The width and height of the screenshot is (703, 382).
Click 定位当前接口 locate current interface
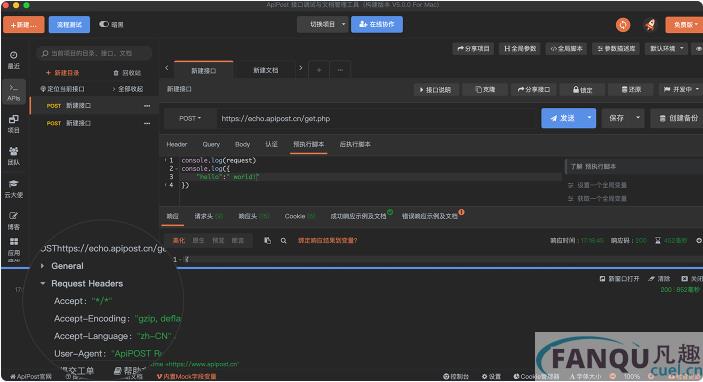[x=62, y=89]
